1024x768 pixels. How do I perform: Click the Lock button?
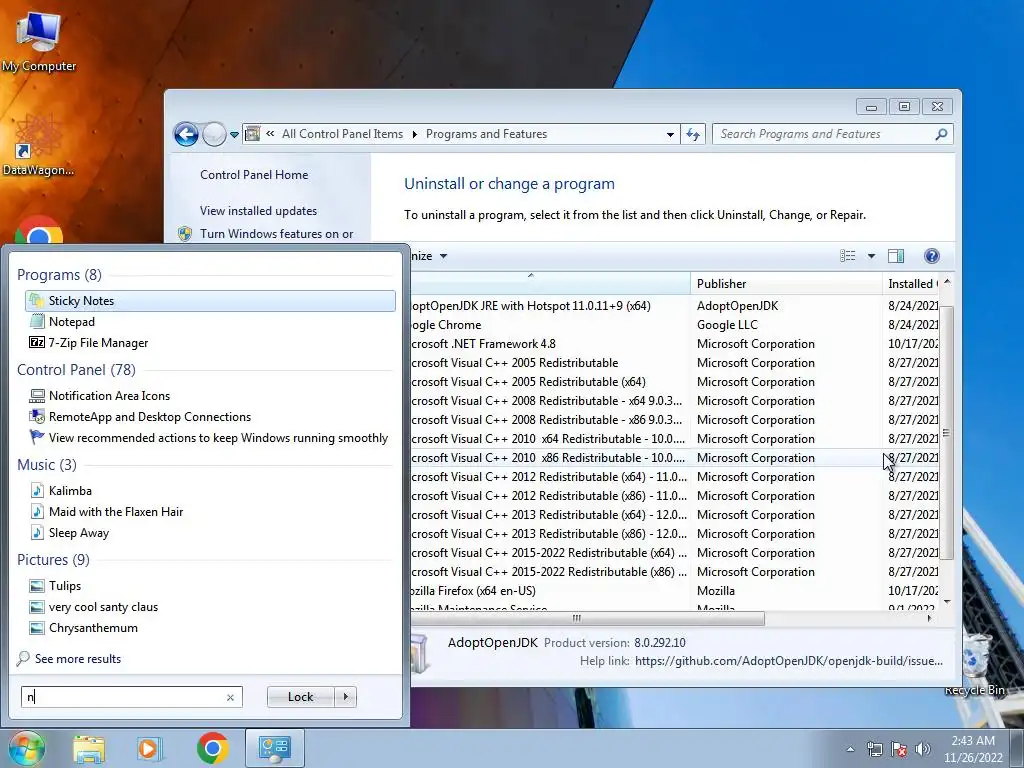click(300, 697)
